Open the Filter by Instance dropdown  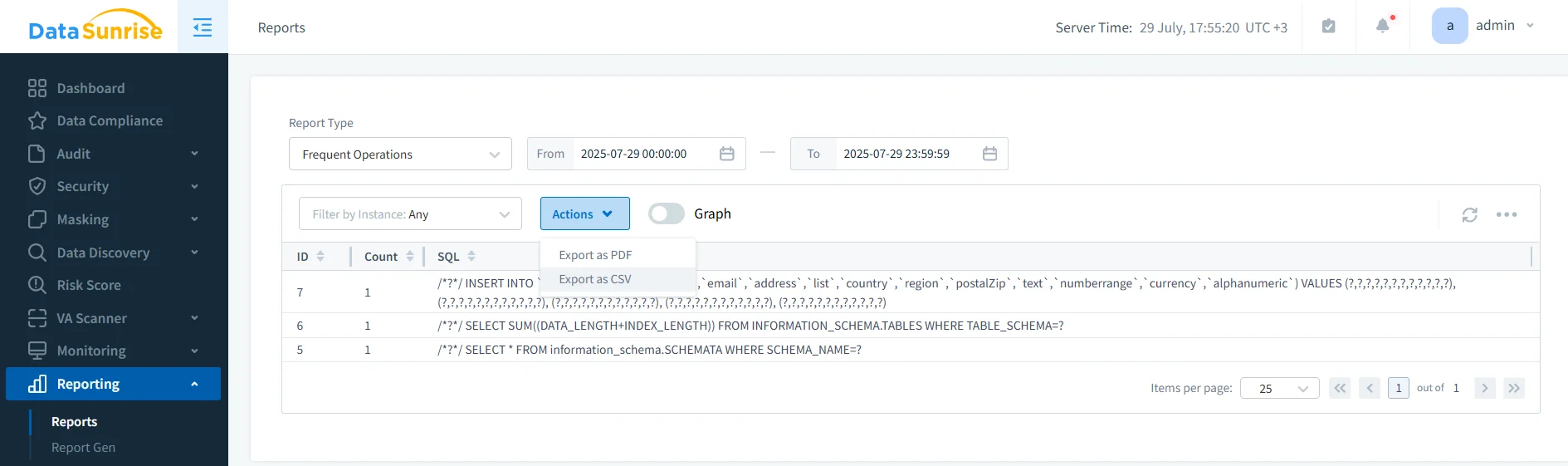pos(410,214)
